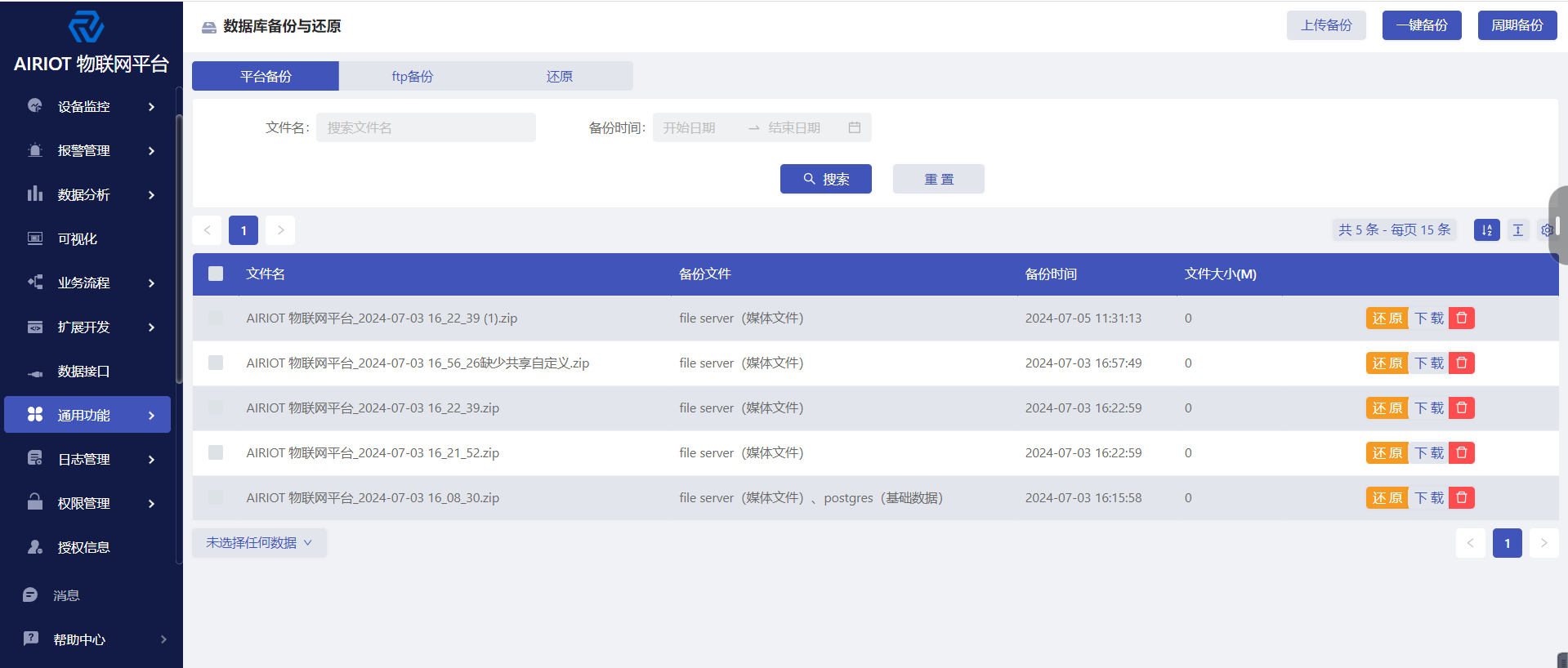This screenshot has height=668, width=1568.
Task: Delete backup 16_21_52.zip
Action: tap(1462, 452)
